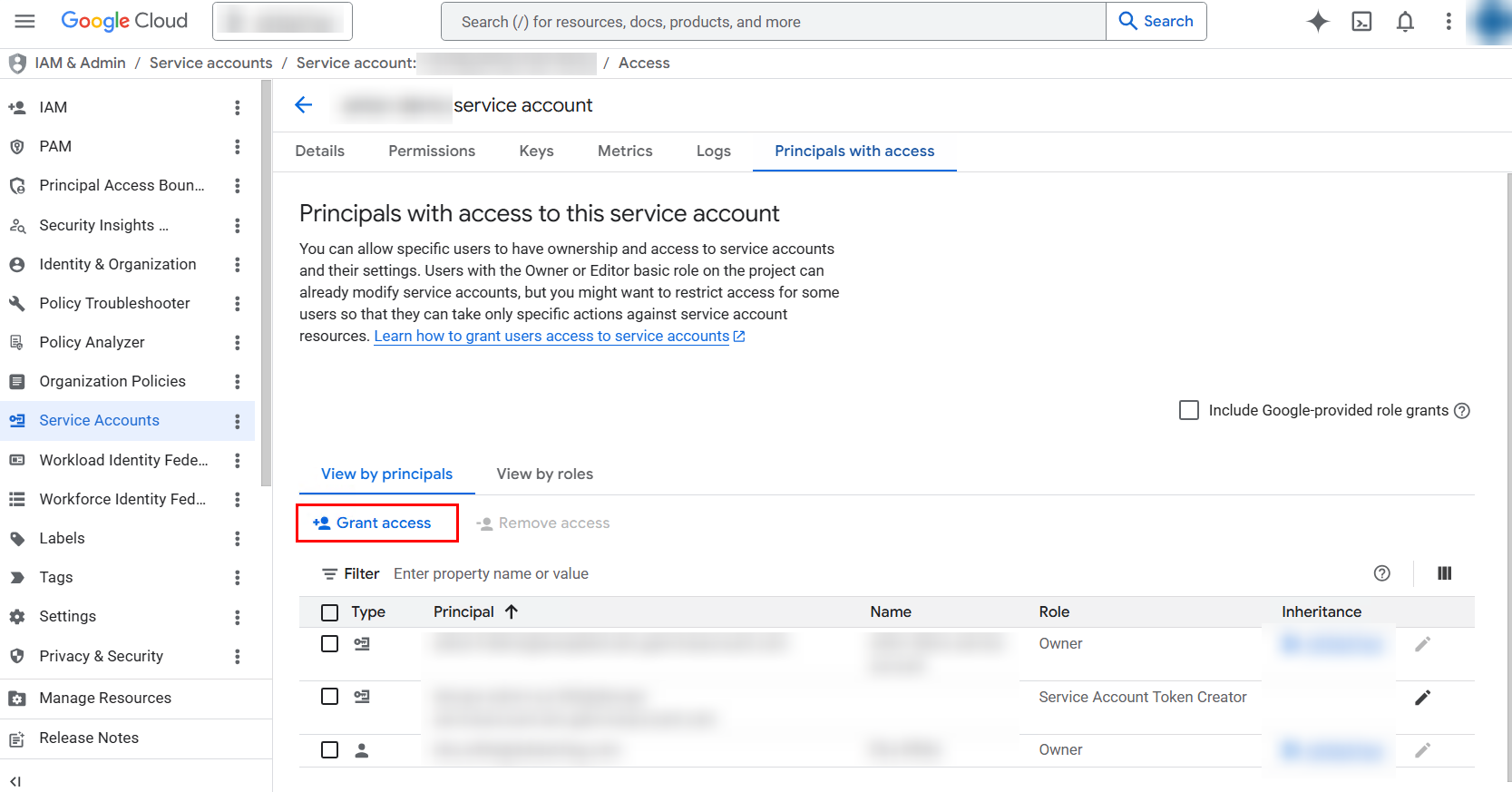The width and height of the screenshot is (1512, 792).
Task: Open the blurred project selector
Action: click(x=282, y=21)
